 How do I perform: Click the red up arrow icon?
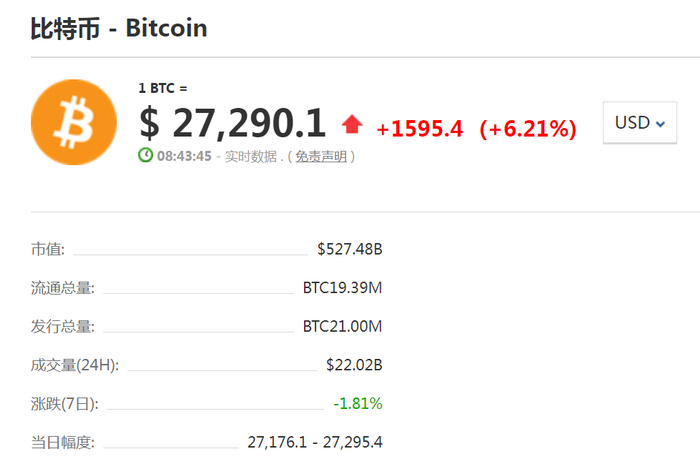pos(352,125)
